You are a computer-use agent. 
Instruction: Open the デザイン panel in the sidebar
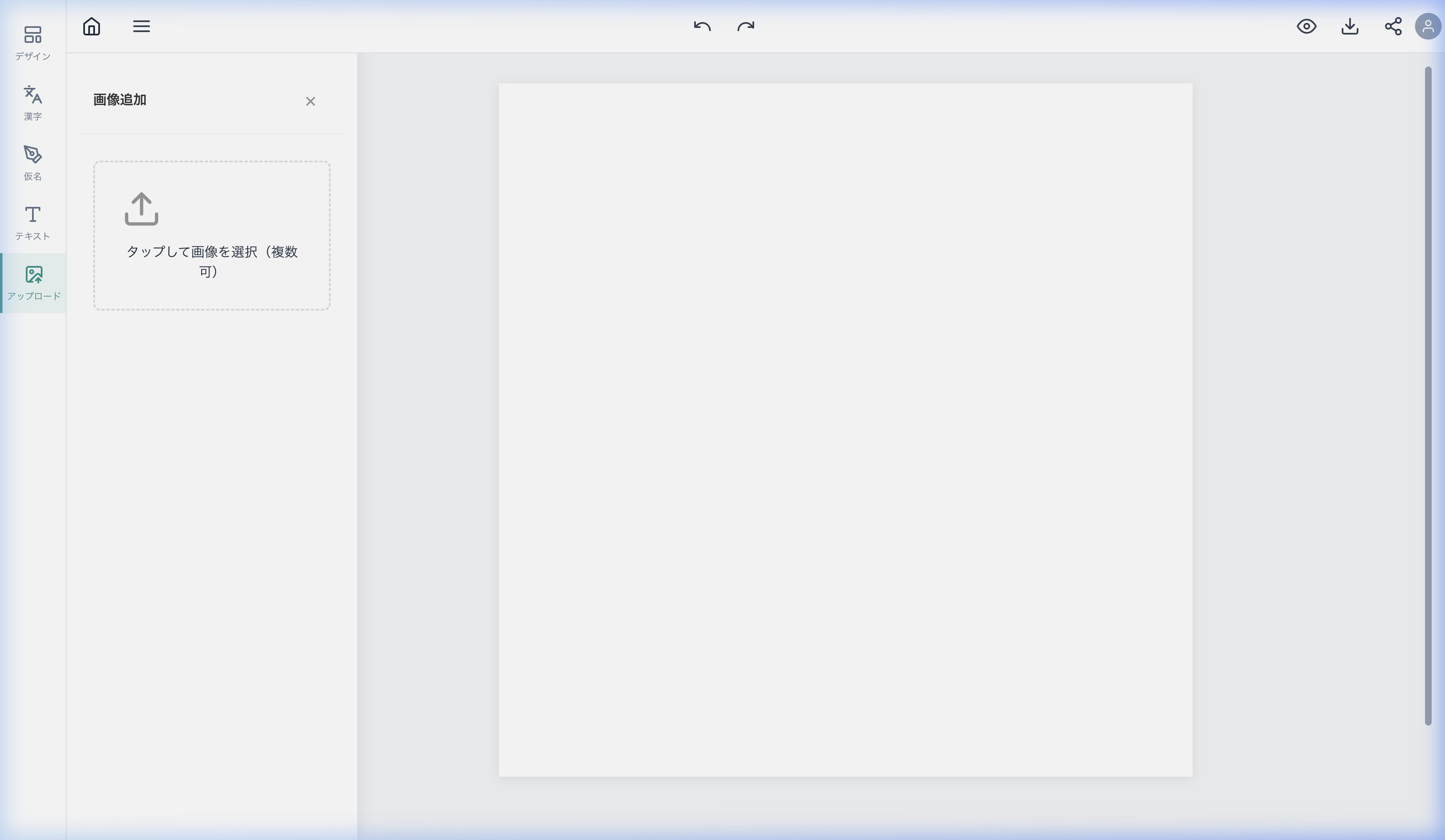click(x=32, y=42)
